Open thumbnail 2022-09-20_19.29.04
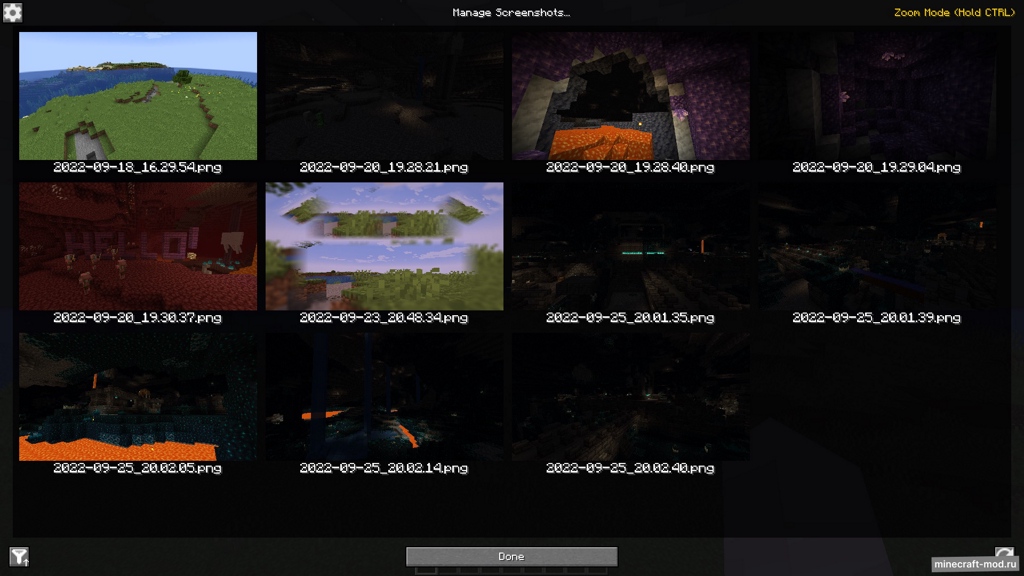Viewport: 1024px width, 576px height. pos(877,96)
